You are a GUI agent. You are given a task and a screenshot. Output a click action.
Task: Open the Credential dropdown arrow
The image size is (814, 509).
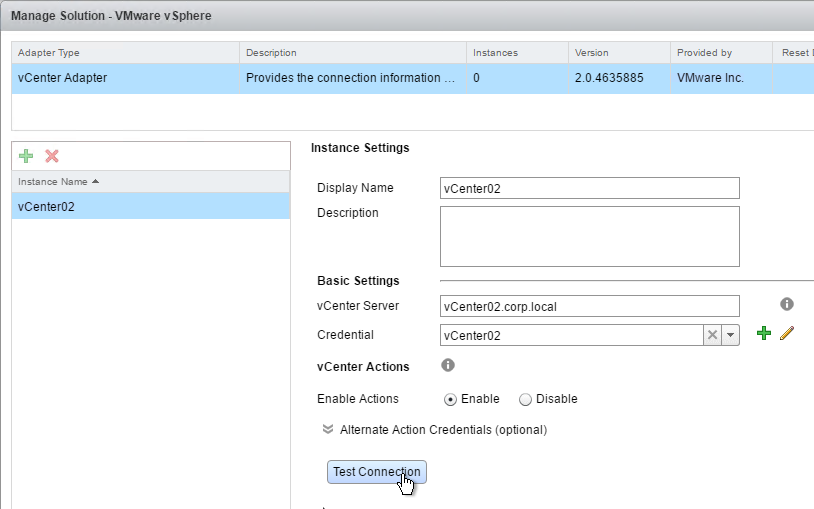(730, 335)
